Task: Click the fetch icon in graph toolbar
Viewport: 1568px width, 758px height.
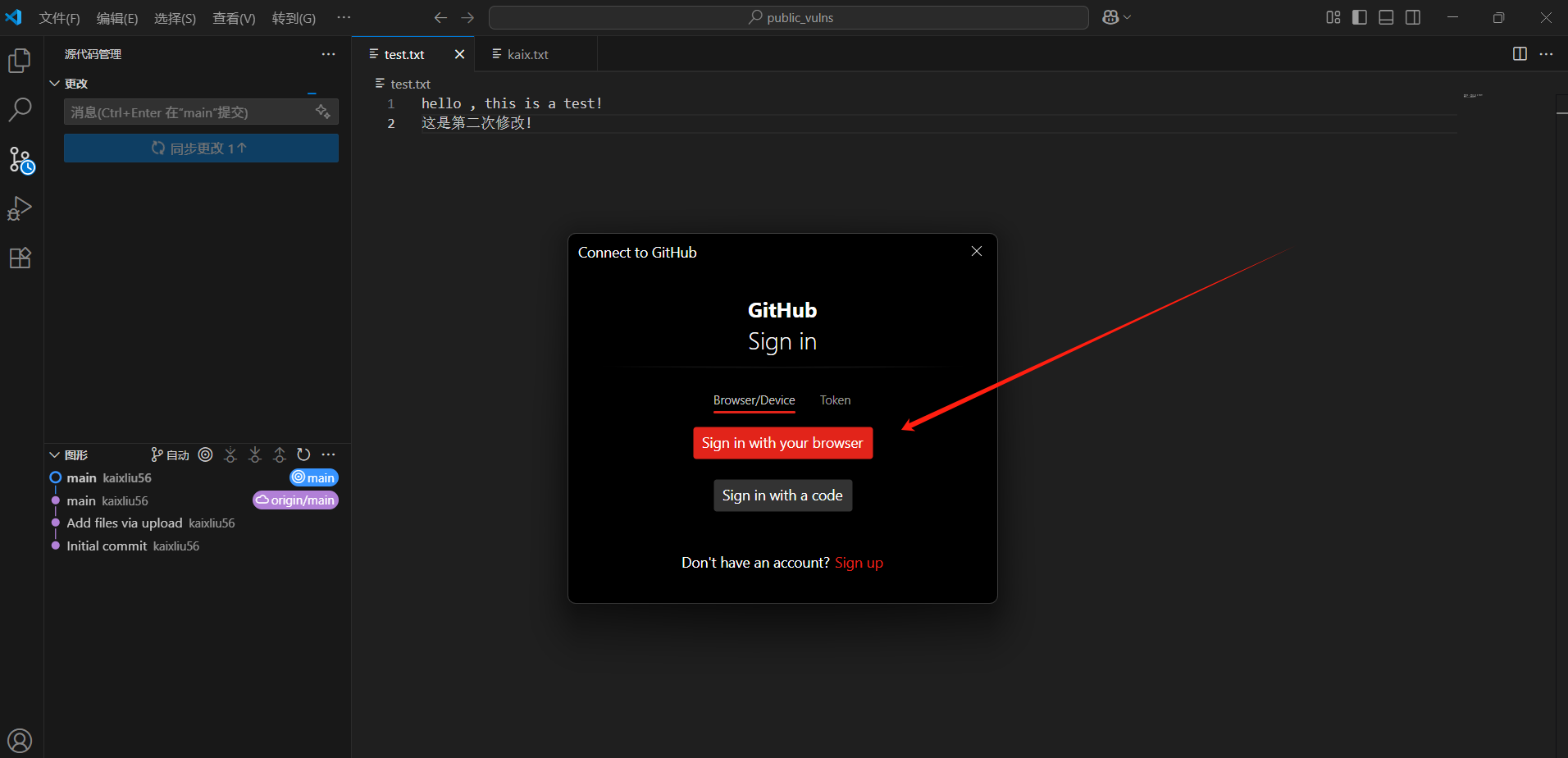Action: (x=230, y=454)
